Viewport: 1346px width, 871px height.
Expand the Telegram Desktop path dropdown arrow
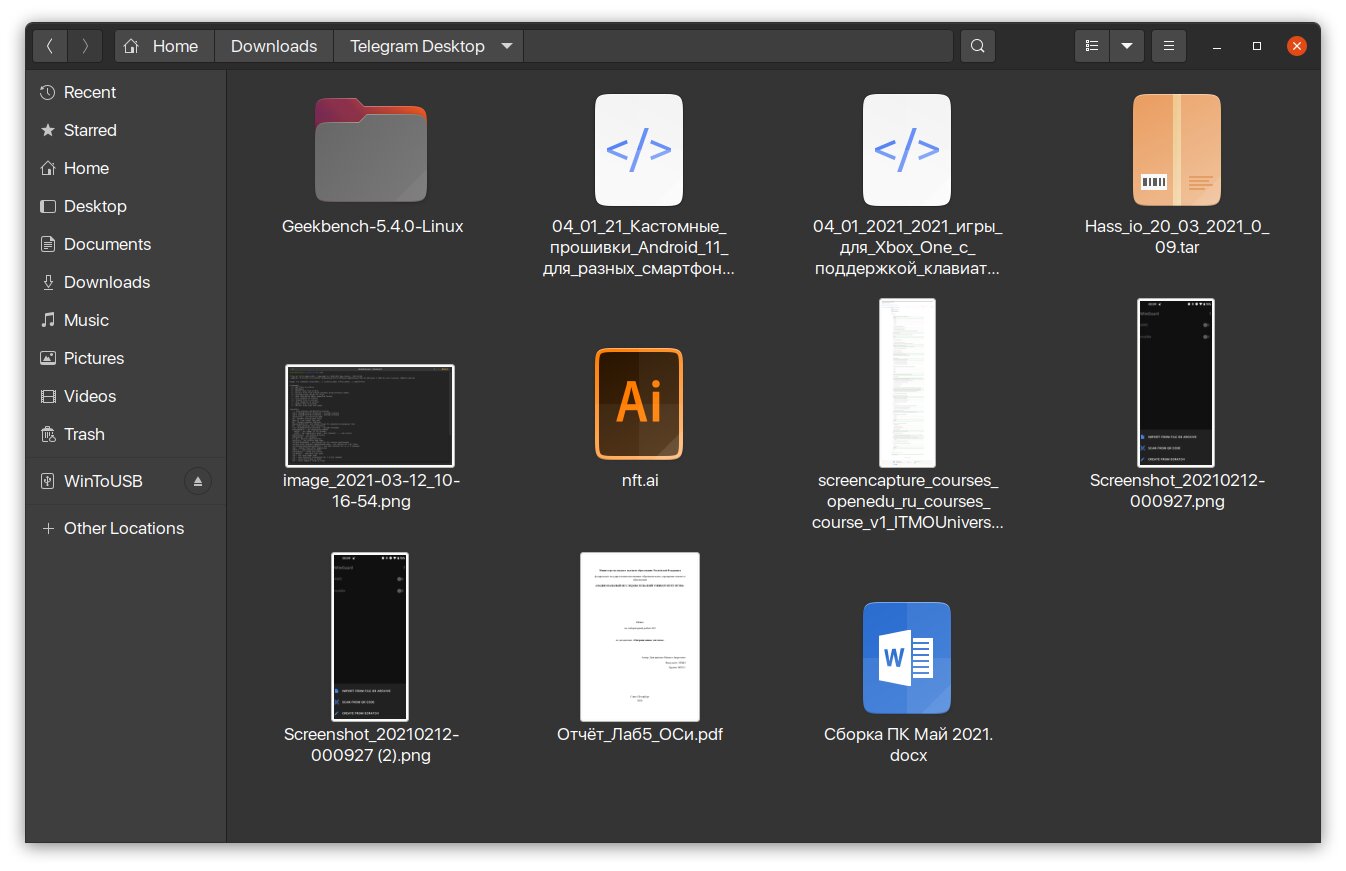[507, 46]
